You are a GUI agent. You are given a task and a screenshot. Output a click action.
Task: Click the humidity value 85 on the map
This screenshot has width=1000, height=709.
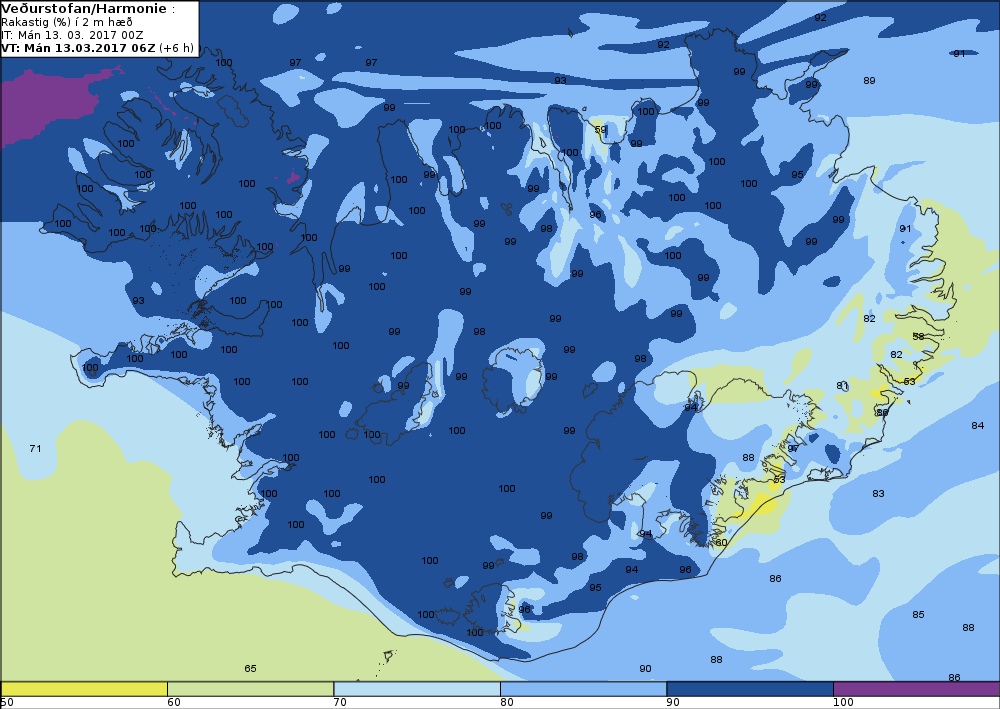click(x=918, y=614)
